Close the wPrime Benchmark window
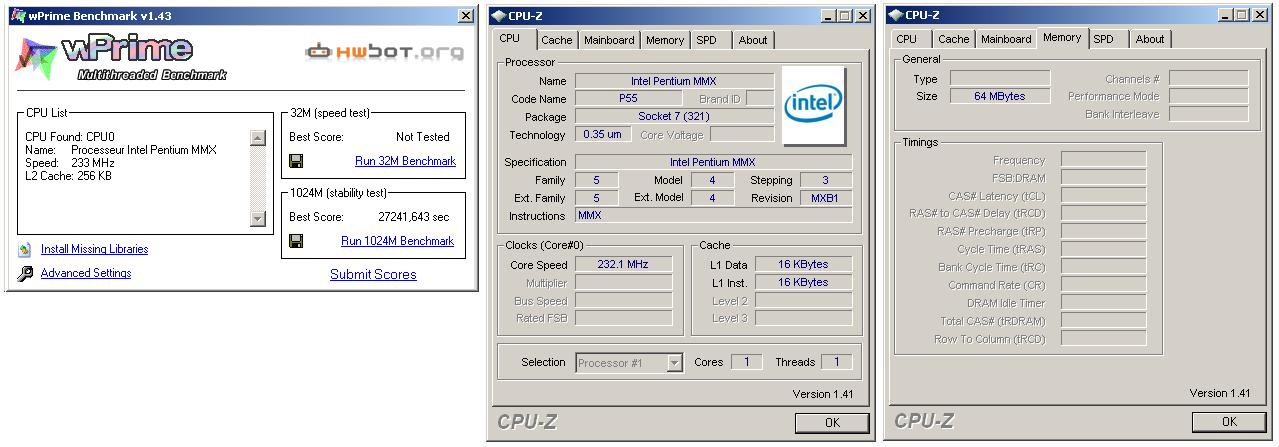The height and width of the screenshot is (447, 1279). pos(466,16)
